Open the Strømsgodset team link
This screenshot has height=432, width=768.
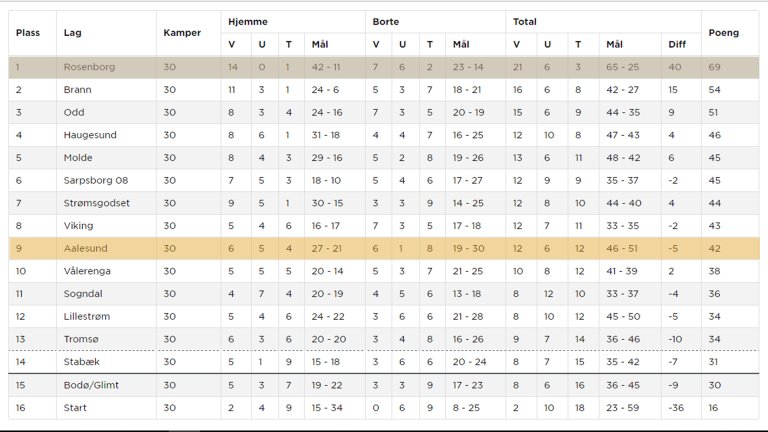[x=96, y=203]
